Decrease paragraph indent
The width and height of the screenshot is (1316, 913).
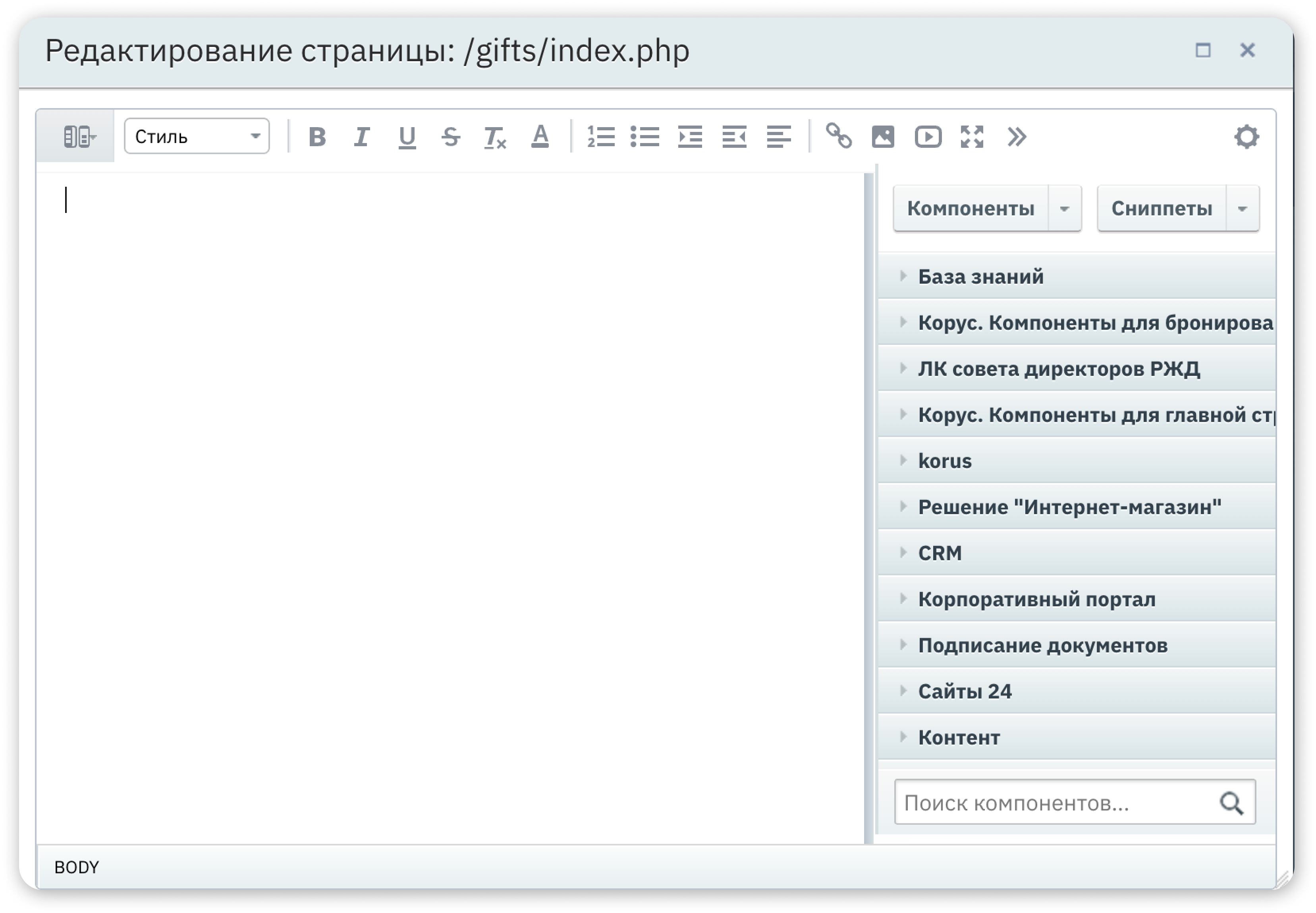[x=735, y=137]
